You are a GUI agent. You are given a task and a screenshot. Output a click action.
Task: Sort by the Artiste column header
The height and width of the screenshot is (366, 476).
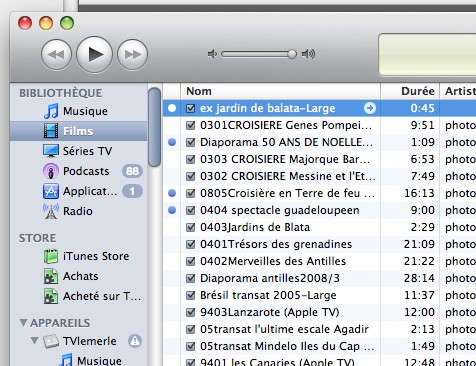pyautogui.click(x=458, y=91)
